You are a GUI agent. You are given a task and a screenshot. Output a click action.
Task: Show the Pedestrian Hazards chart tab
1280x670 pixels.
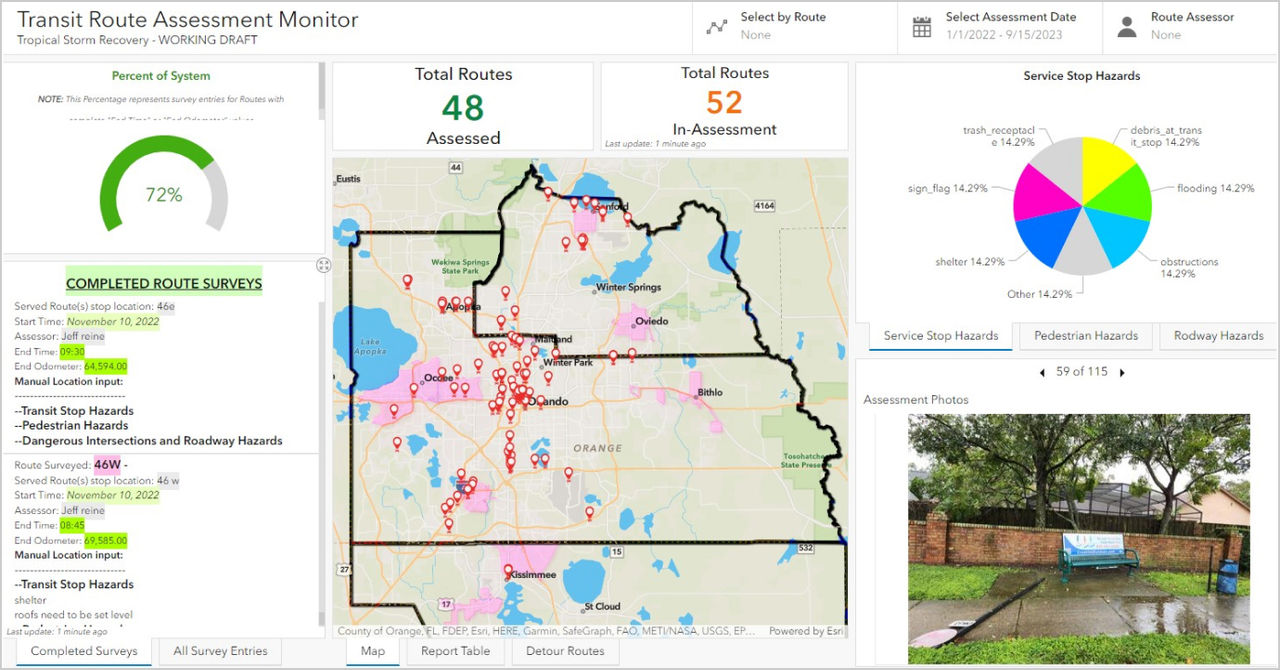point(1085,336)
